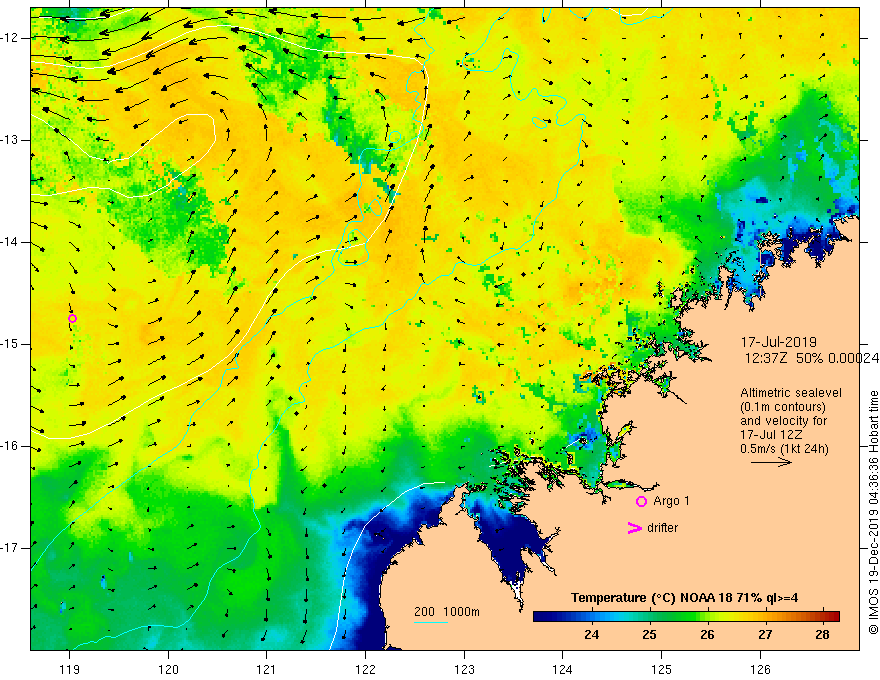
Task: Click the colorbar tick label 27
Action: 765,635
